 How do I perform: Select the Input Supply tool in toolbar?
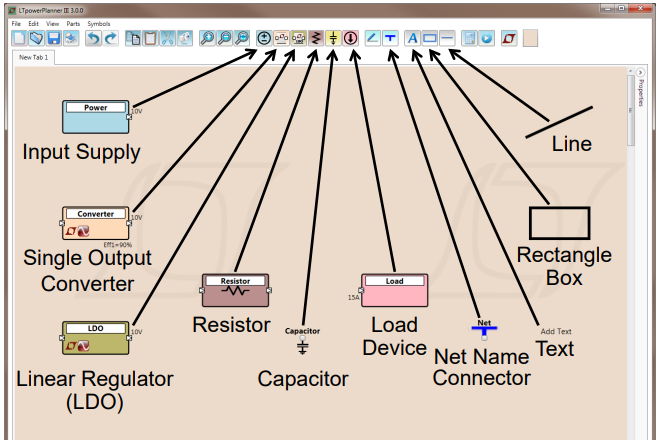click(x=263, y=38)
